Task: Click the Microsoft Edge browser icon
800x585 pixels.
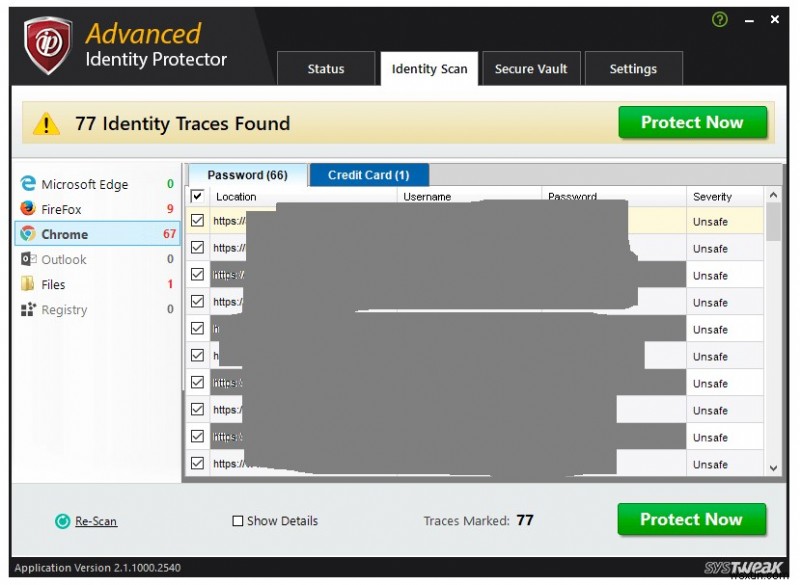Action: coord(28,184)
